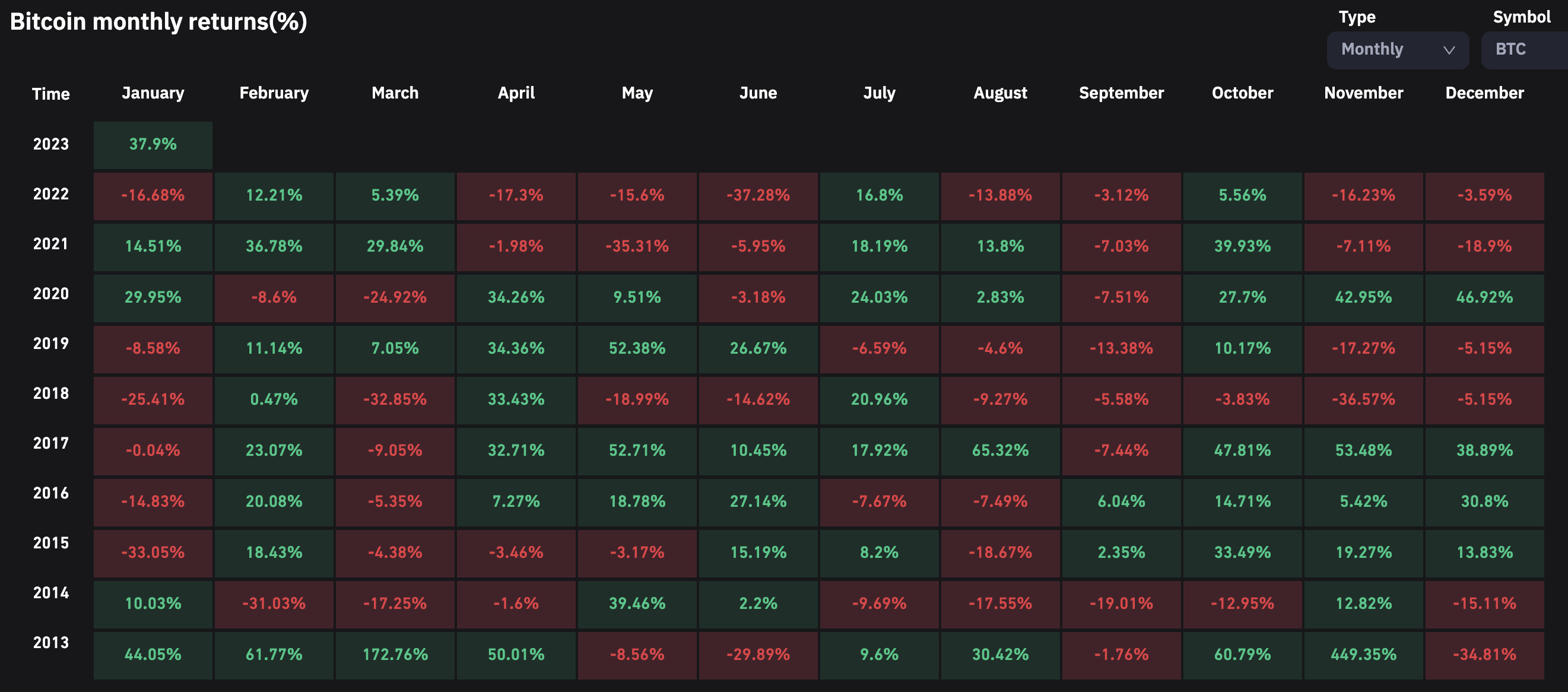Click the January column header
1568x692 pixels.
[153, 93]
